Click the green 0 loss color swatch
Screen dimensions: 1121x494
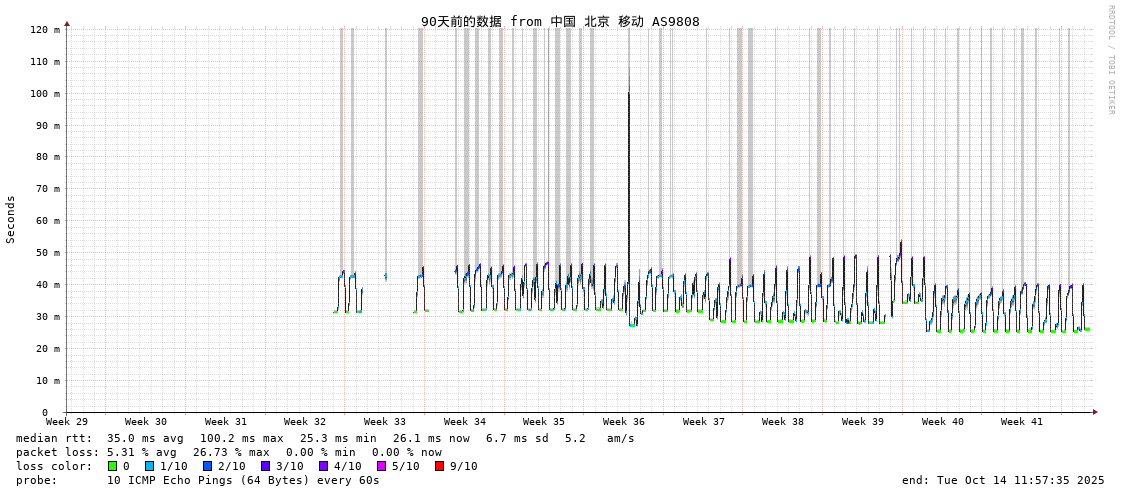(112, 466)
